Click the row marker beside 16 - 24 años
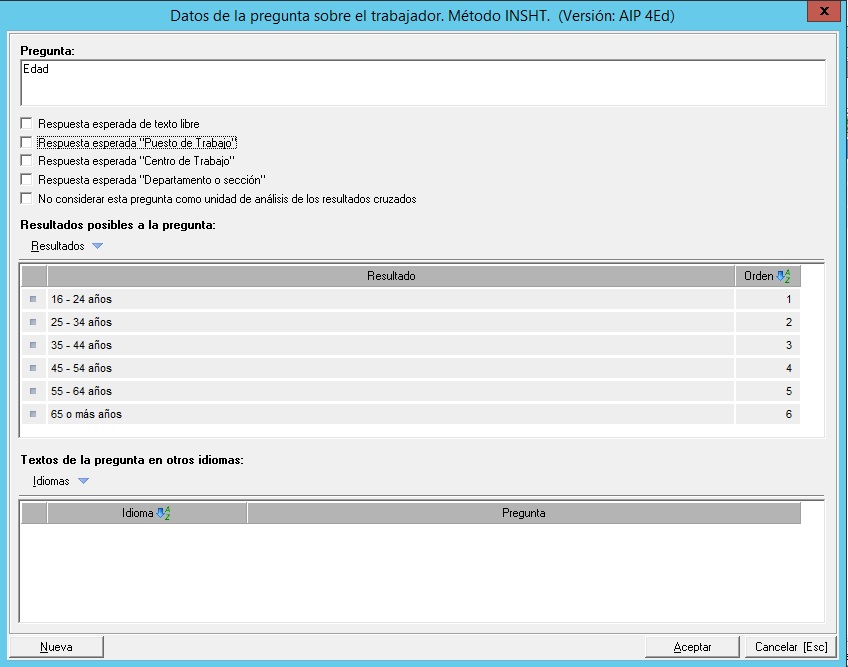 [33, 299]
